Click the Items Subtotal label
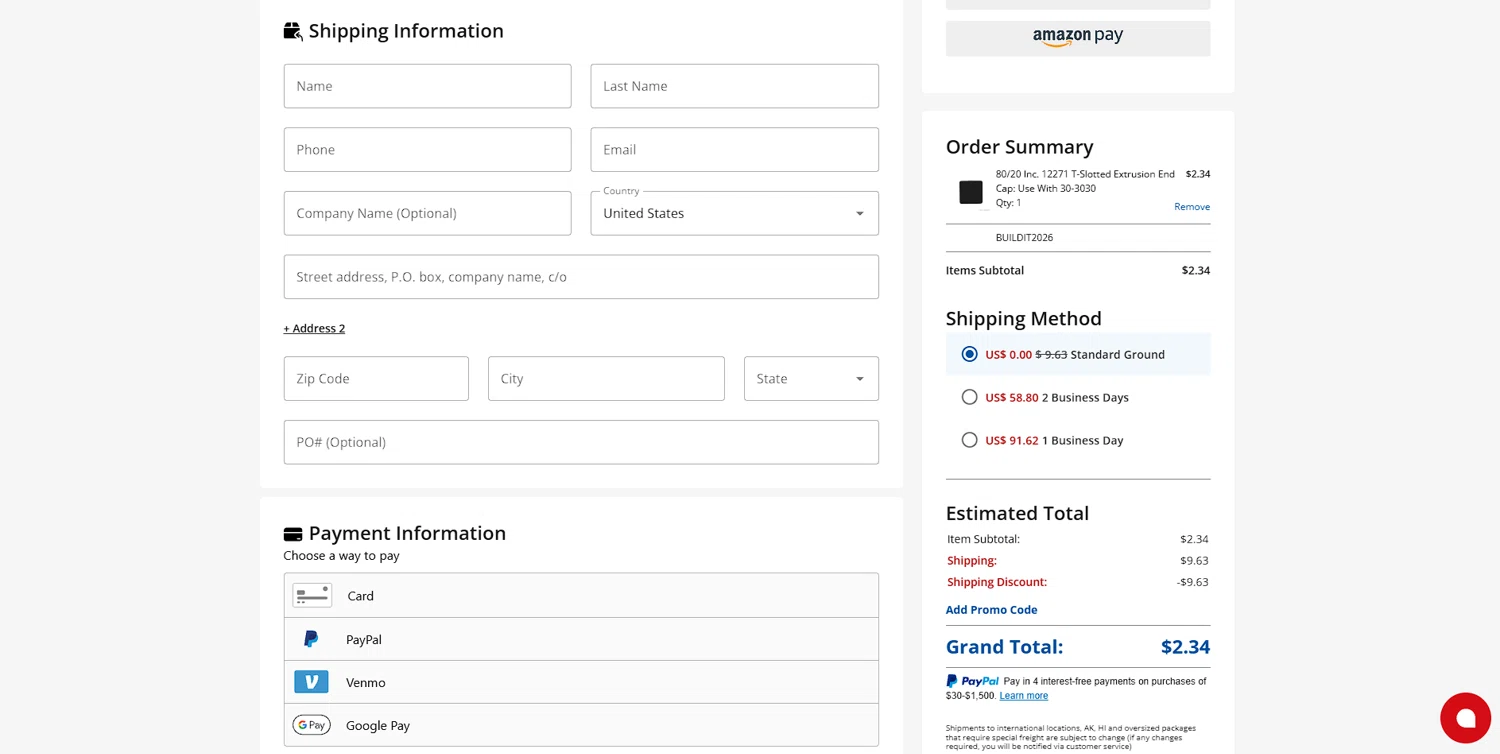1500x754 pixels. tap(985, 270)
